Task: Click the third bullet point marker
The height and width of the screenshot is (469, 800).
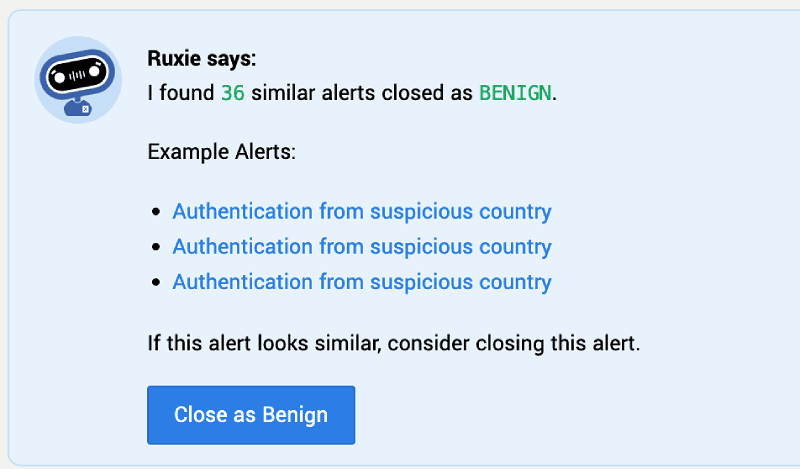Action: click(155, 283)
